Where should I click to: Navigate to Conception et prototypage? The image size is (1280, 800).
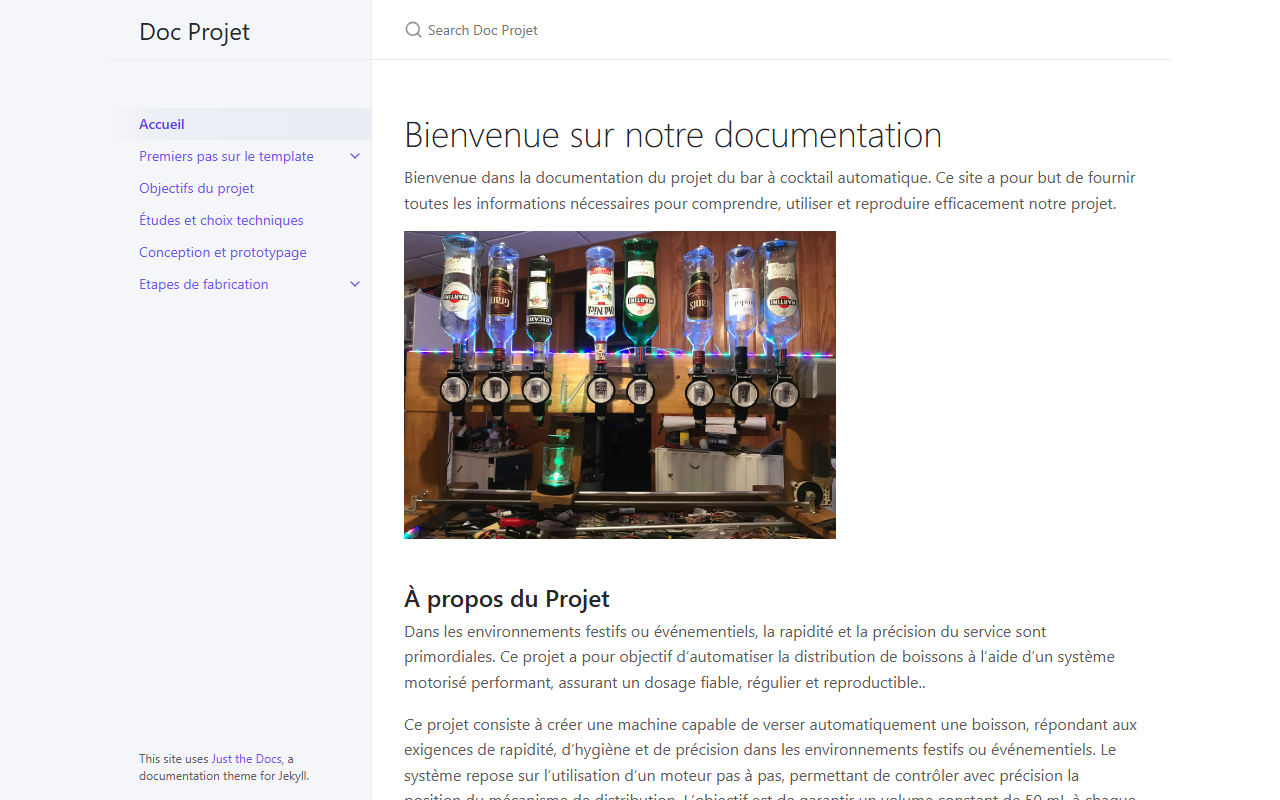(x=223, y=252)
